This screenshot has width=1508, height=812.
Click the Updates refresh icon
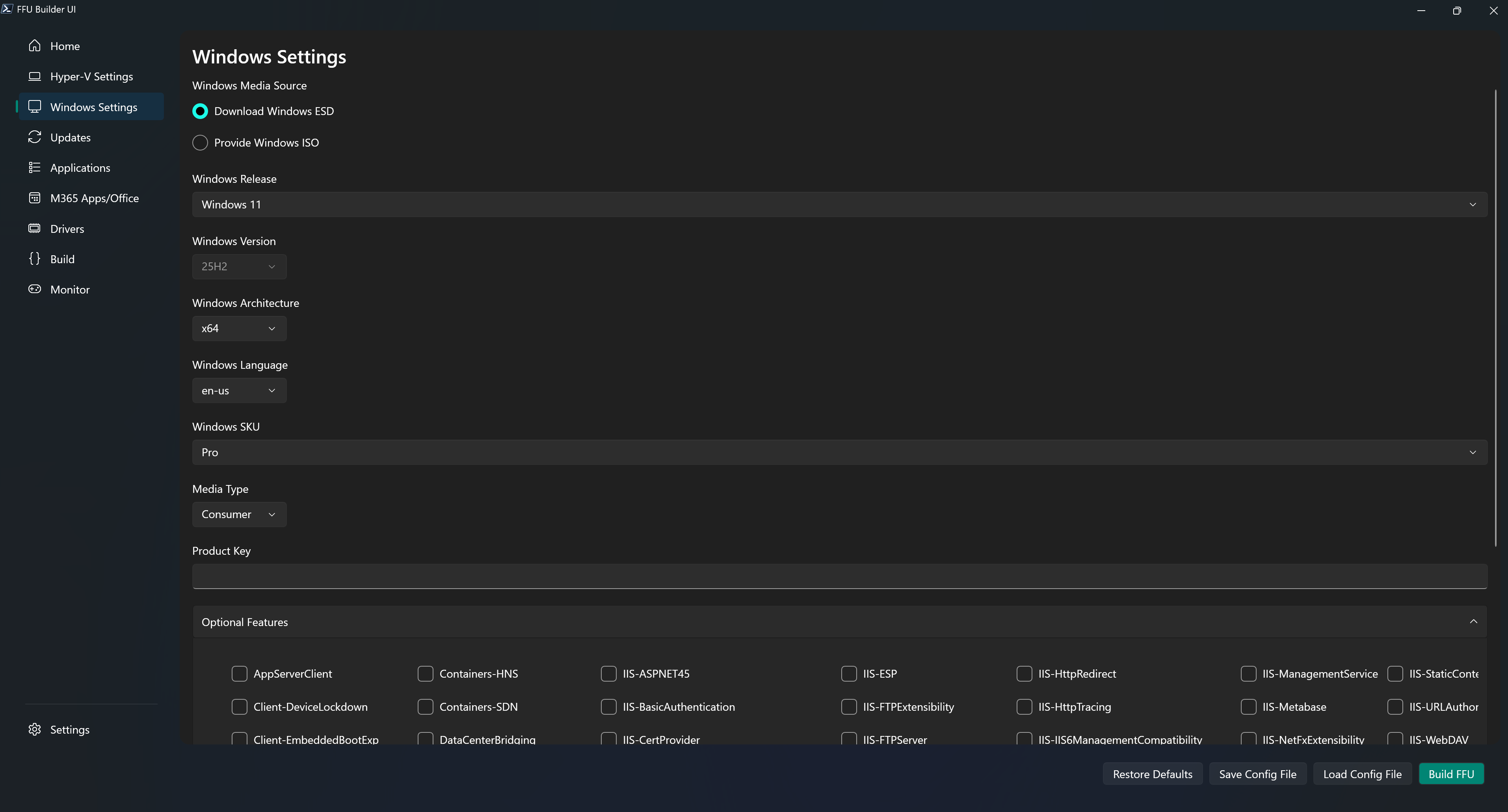35,137
